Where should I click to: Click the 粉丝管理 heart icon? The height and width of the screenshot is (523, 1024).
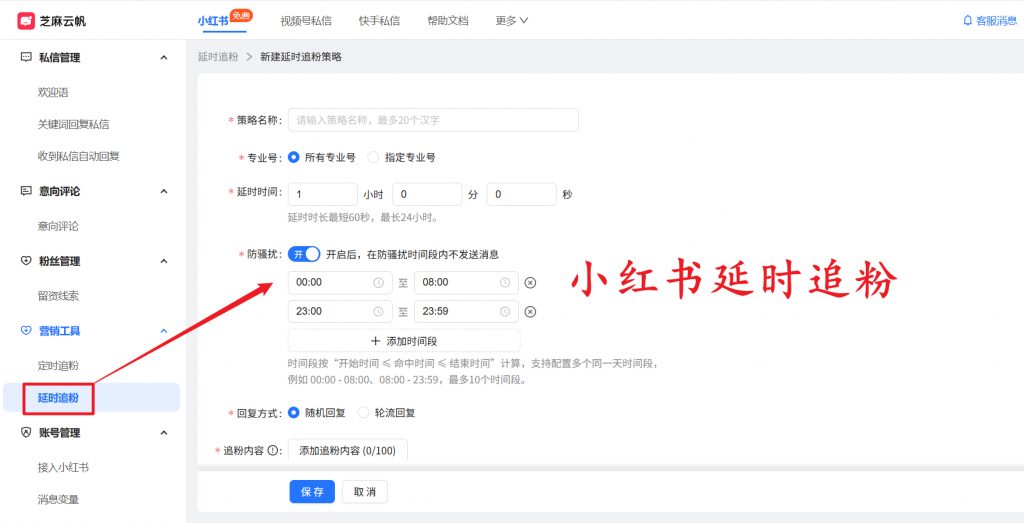tap(26, 261)
